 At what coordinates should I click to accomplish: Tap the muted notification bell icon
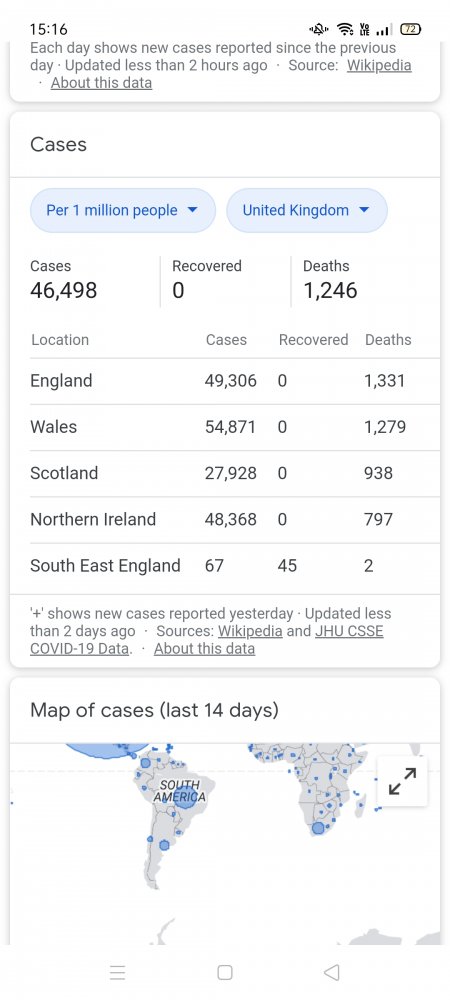click(x=318, y=29)
